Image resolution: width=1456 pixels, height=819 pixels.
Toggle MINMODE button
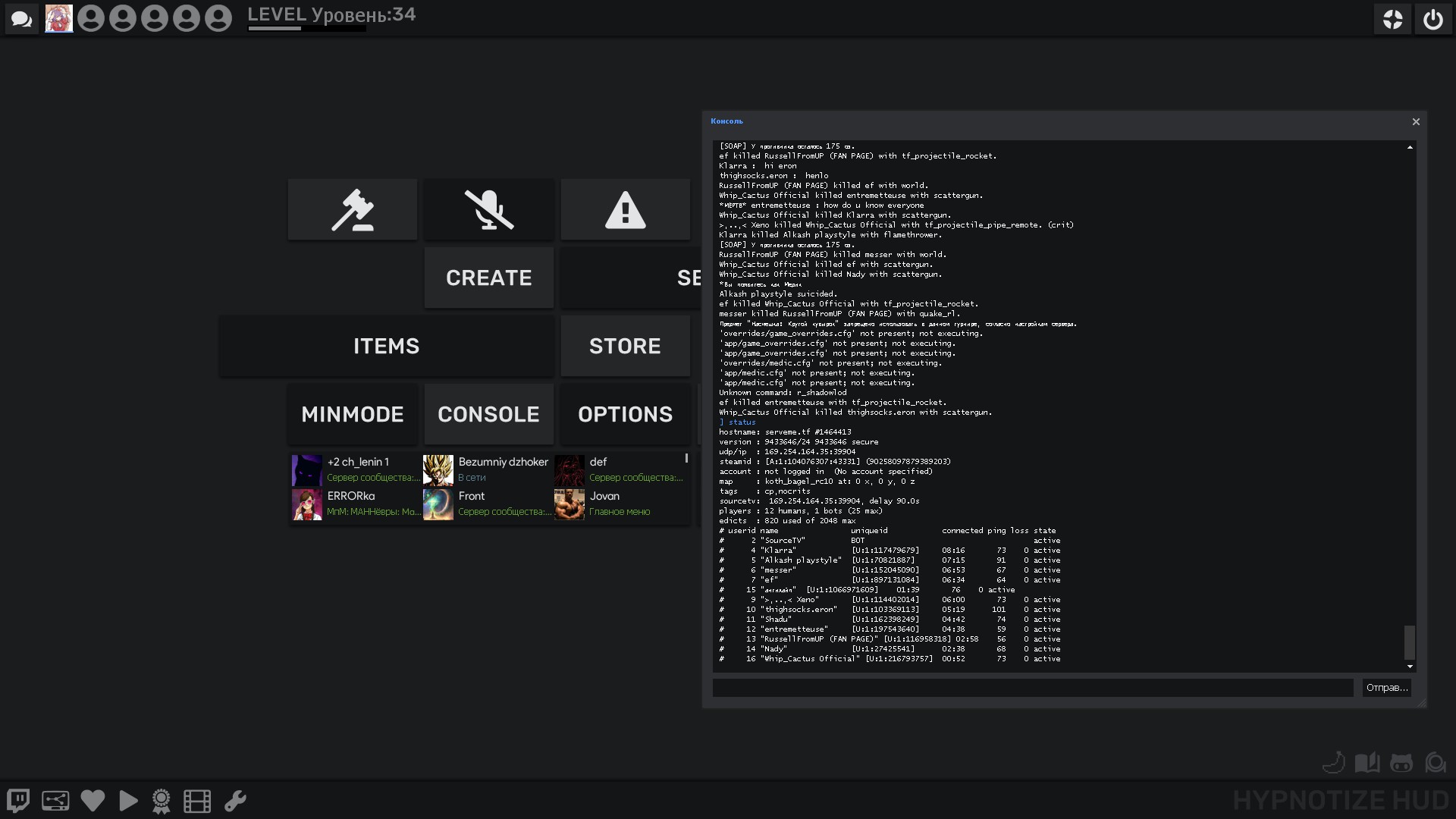(353, 414)
